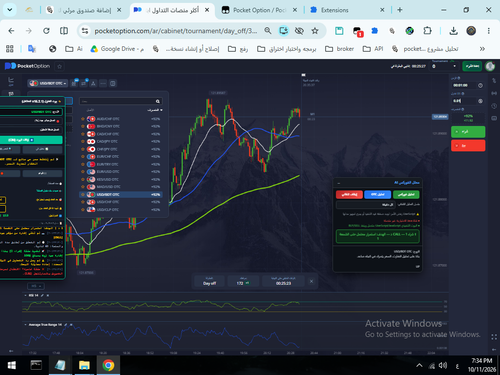Image resolution: width=500 pixels, height=375 pixels.
Task: Favorite CHF/JPY OTC with its star
Action: pyautogui.click(x=83, y=149)
